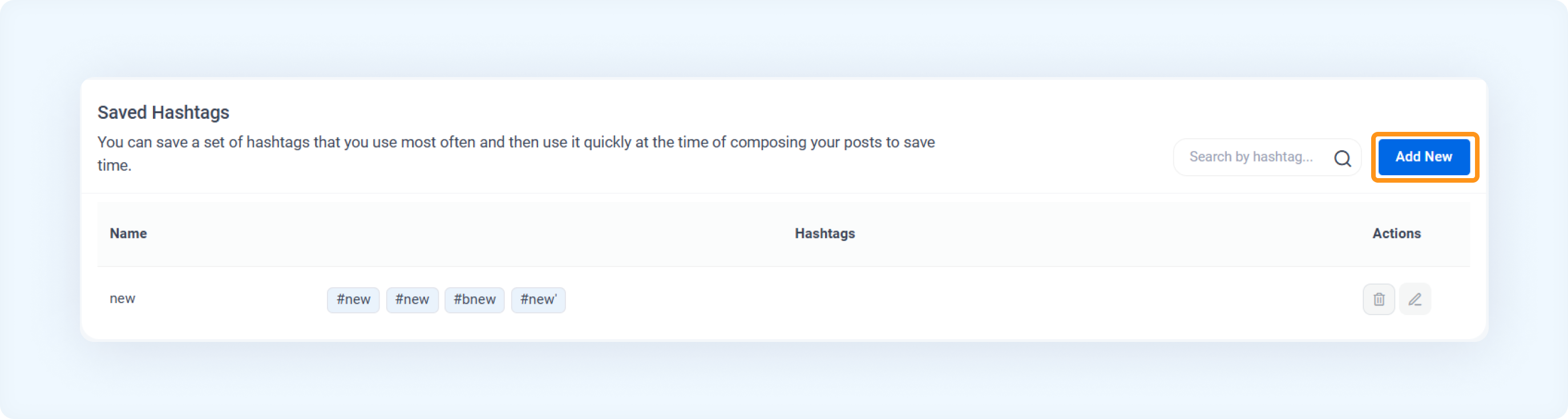Click the Saved Hashtags heading
1568x419 pixels.
[163, 112]
